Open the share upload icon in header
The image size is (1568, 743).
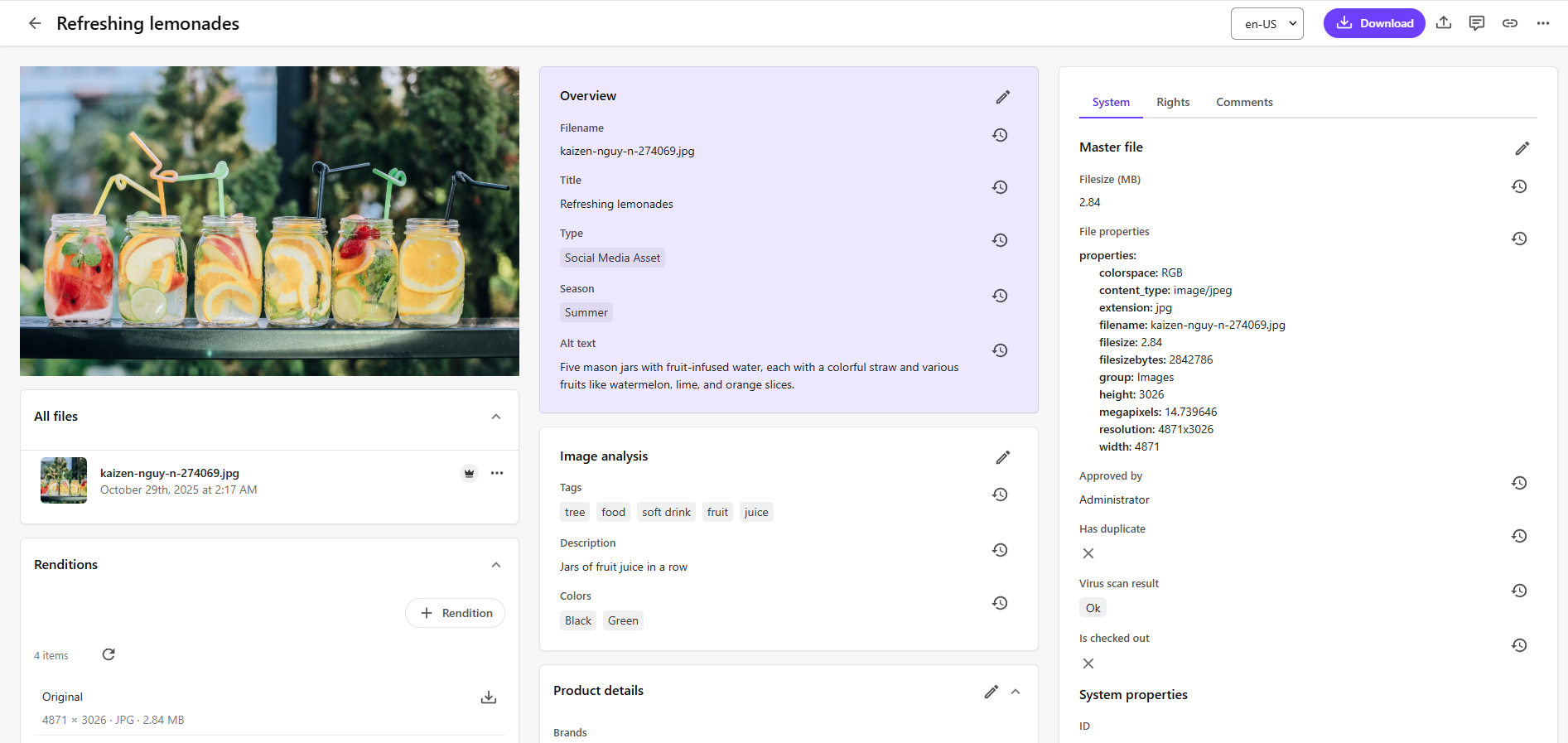pos(1444,23)
